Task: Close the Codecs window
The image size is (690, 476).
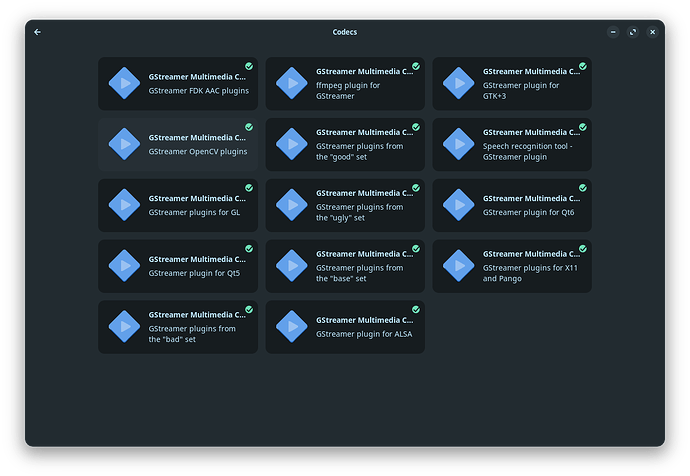Action: pos(653,32)
